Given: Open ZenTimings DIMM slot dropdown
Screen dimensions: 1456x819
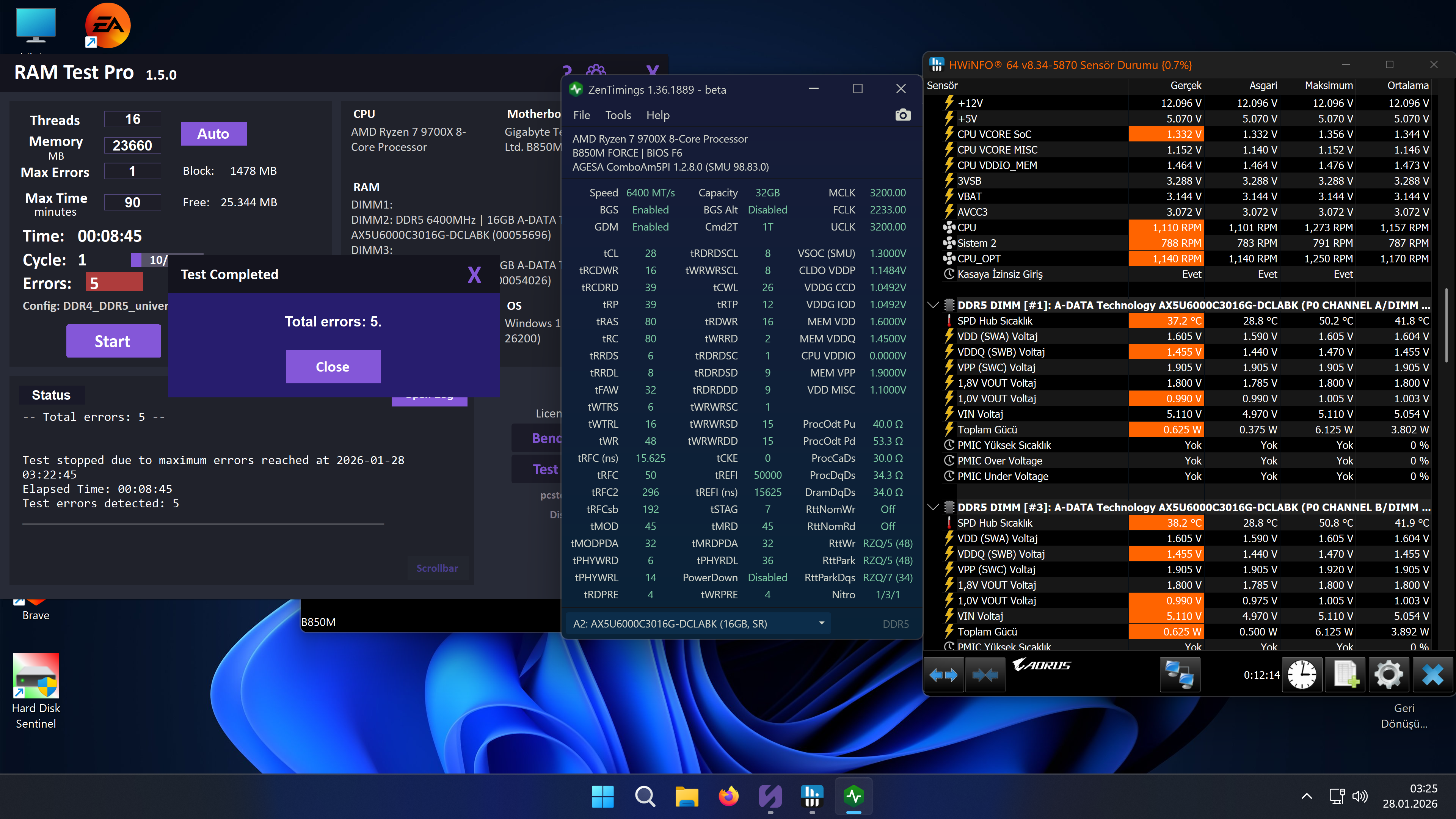Looking at the screenshot, I should click(x=698, y=624).
